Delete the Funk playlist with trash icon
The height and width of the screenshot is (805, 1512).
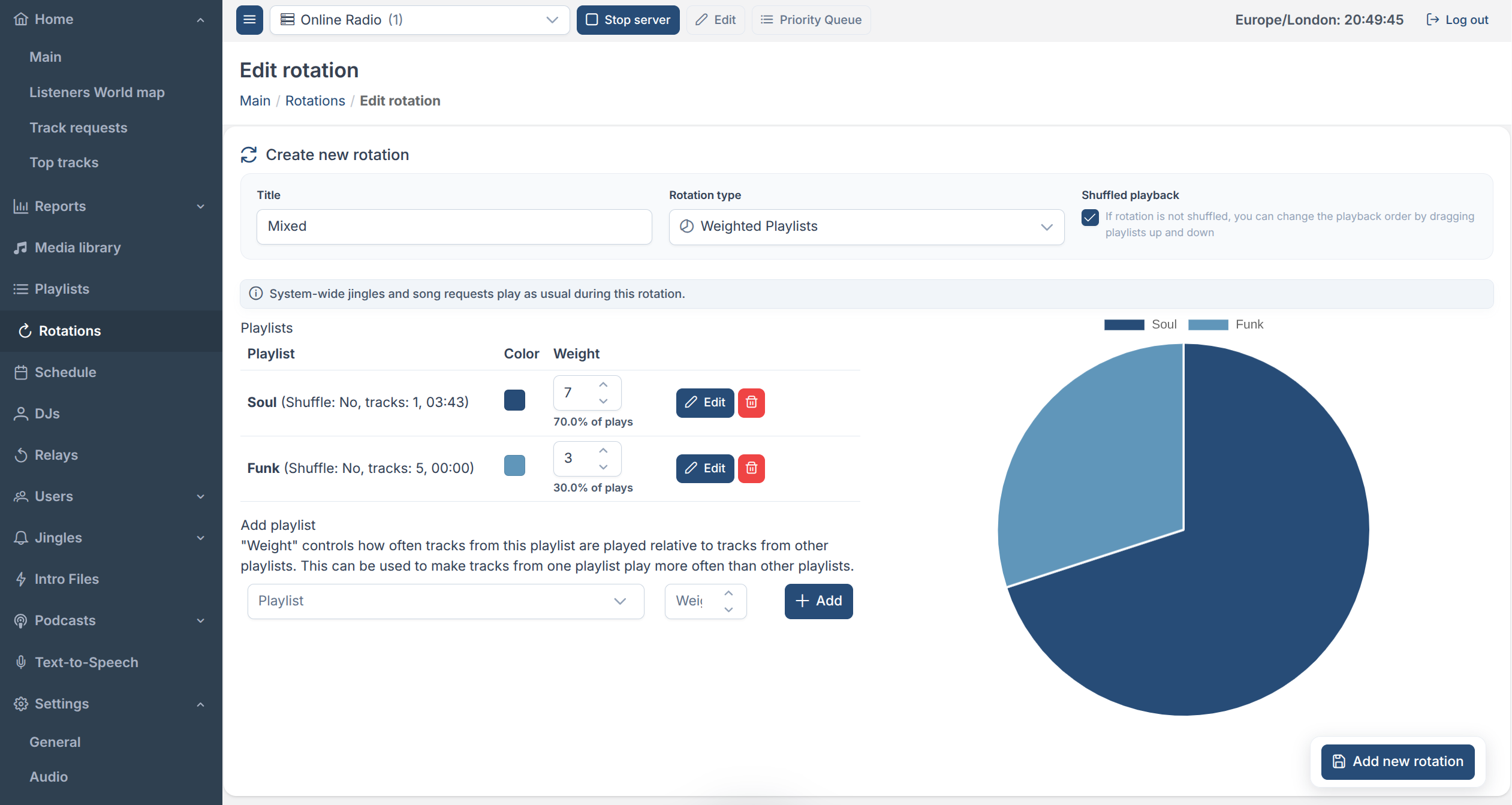click(751, 468)
